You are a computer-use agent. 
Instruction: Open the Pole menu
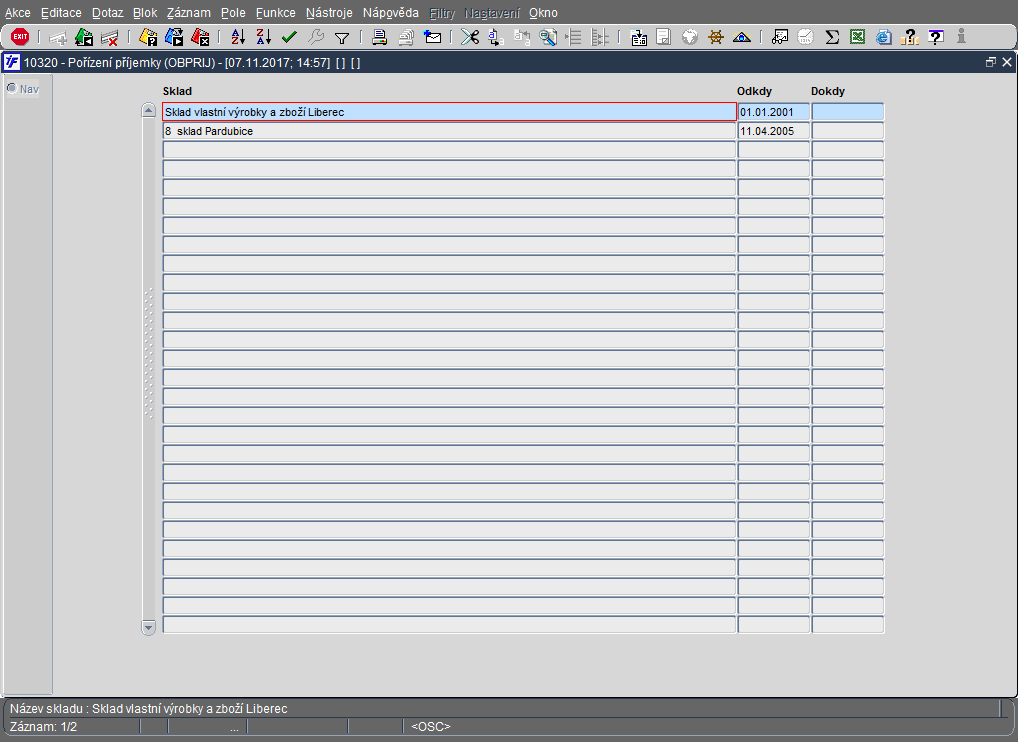pos(233,13)
